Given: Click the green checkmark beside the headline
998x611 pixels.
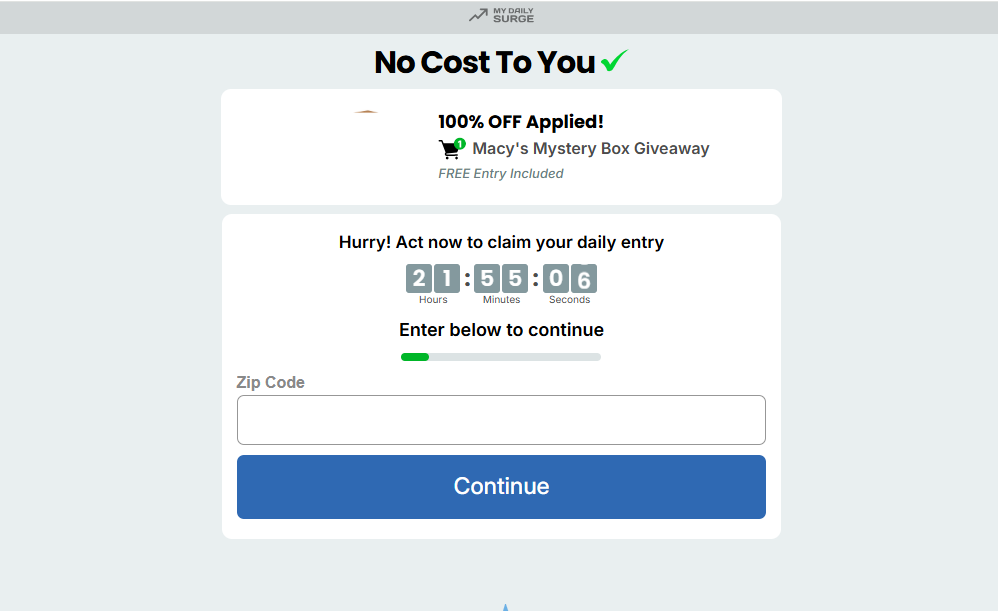Looking at the screenshot, I should point(614,62).
